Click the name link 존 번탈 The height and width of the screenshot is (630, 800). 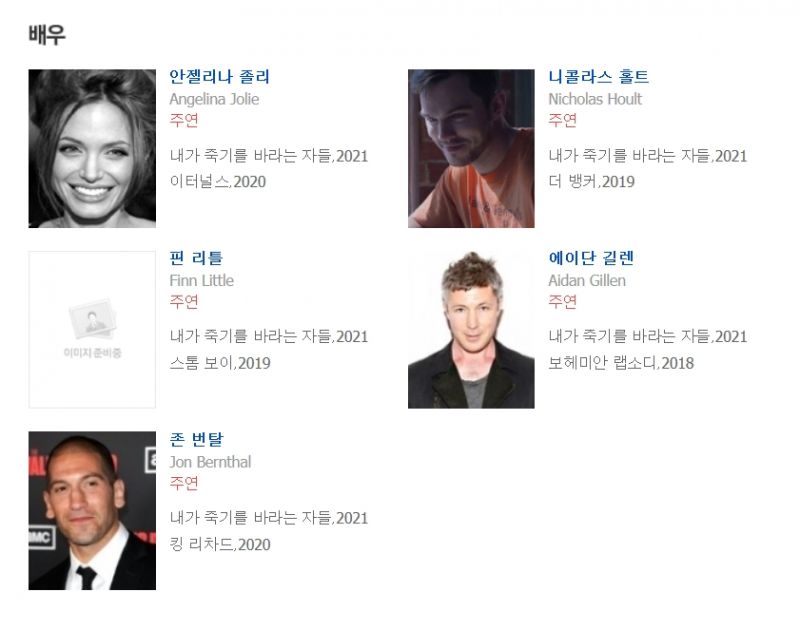tap(196, 439)
